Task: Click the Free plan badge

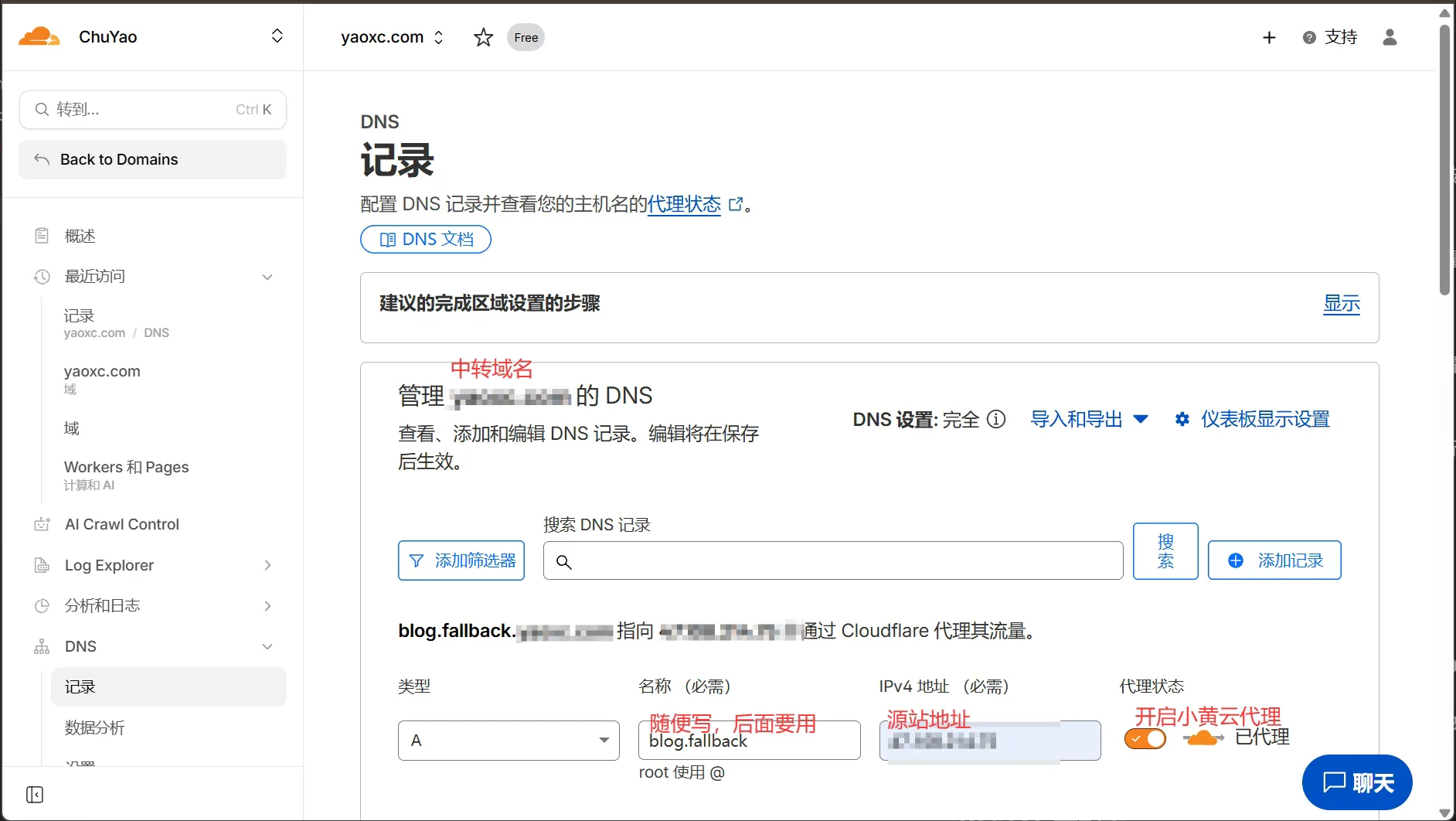Action: click(526, 37)
